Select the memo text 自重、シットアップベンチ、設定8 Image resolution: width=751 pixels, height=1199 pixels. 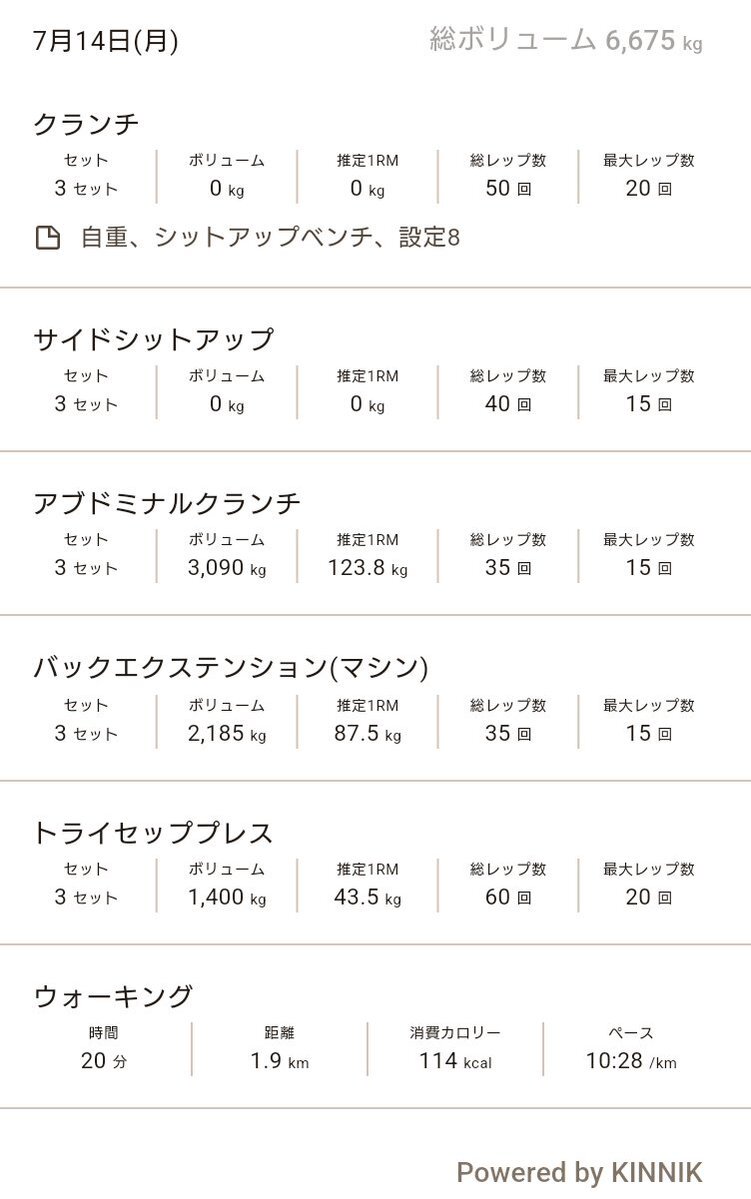(270, 237)
